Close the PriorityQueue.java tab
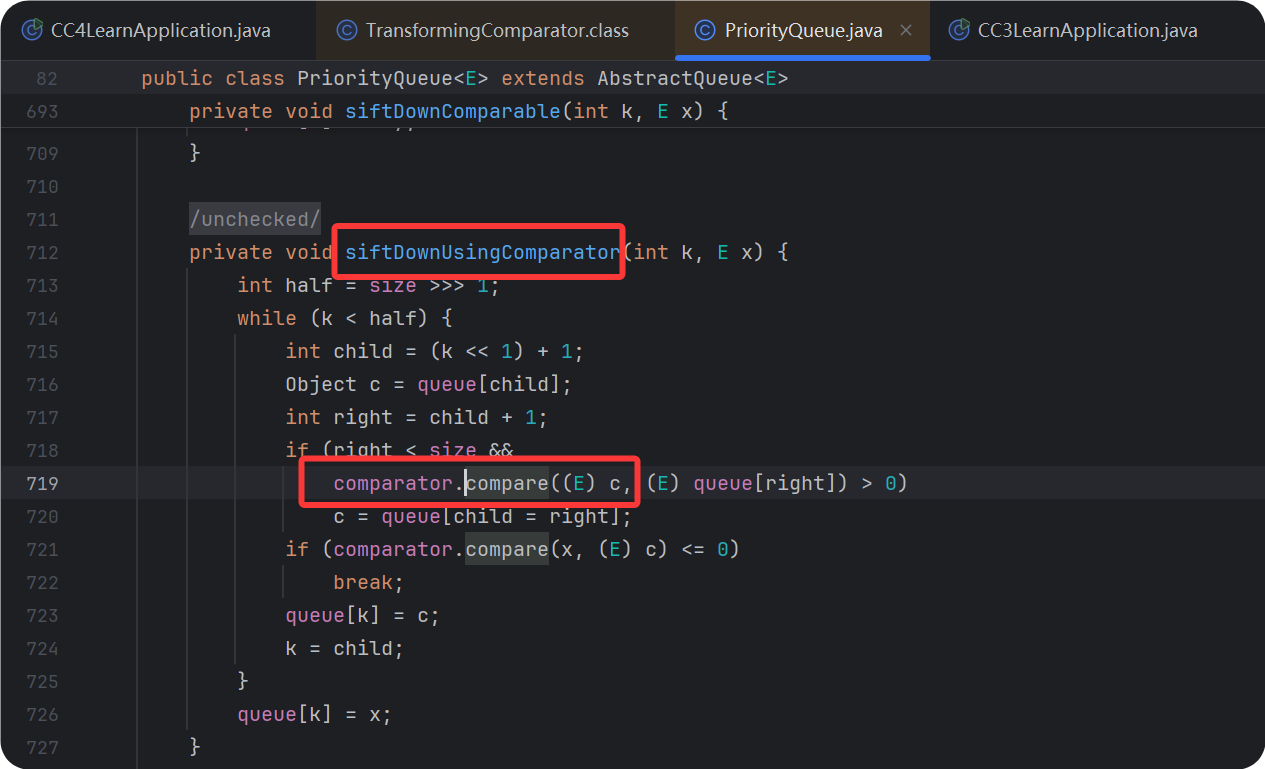 (x=906, y=30)
